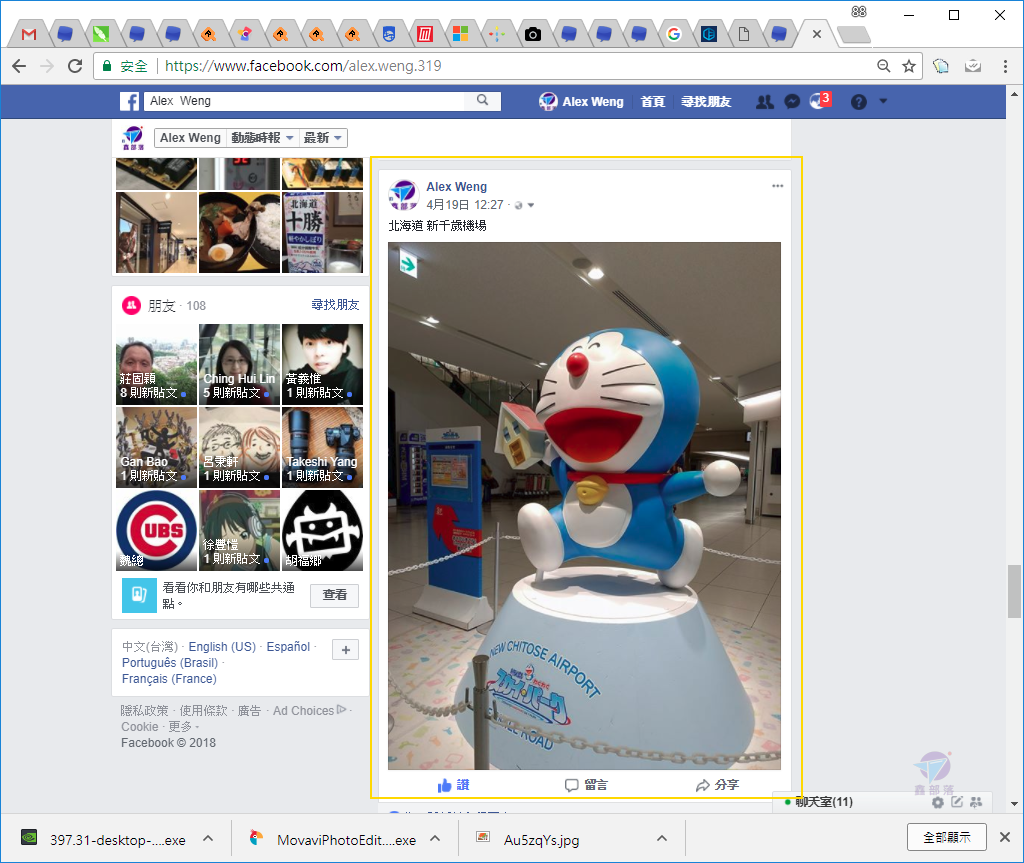Expand options for MovaviPhotoEdit exe download
Image resolution: width=1024 pixels, height=863 pixels.
click(435, 838)
